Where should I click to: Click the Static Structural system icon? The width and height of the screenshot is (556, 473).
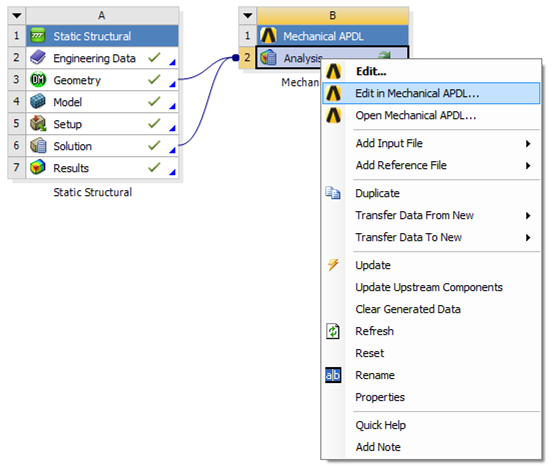pos(38,35)
